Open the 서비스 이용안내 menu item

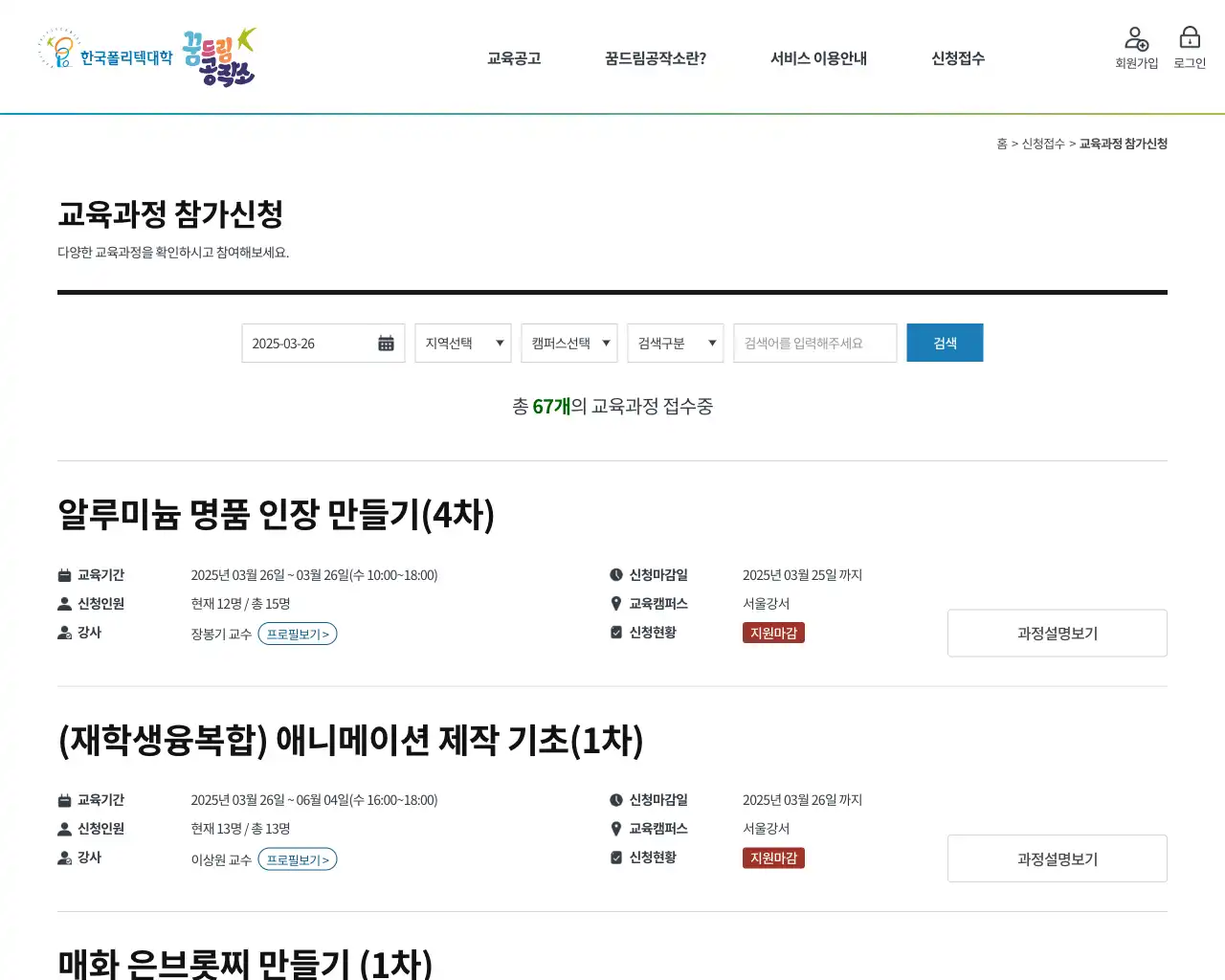[x=818, y=58]
